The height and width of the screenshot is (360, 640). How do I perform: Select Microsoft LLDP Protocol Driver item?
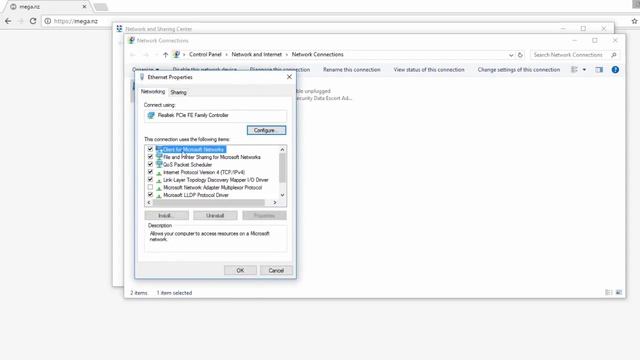(x=196, y=195)
